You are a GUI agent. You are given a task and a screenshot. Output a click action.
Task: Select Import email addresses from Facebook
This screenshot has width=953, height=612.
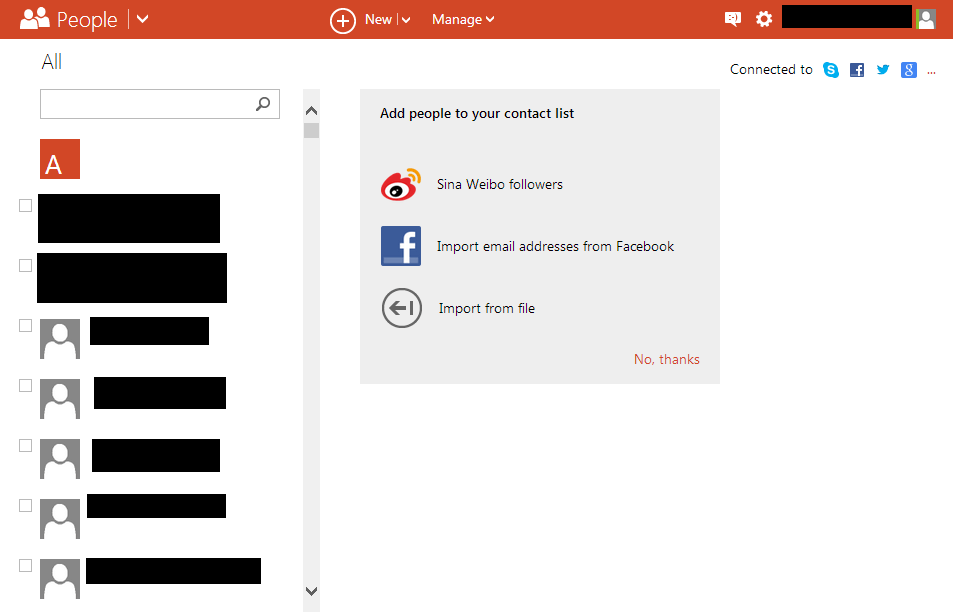[x=556, y=247]
